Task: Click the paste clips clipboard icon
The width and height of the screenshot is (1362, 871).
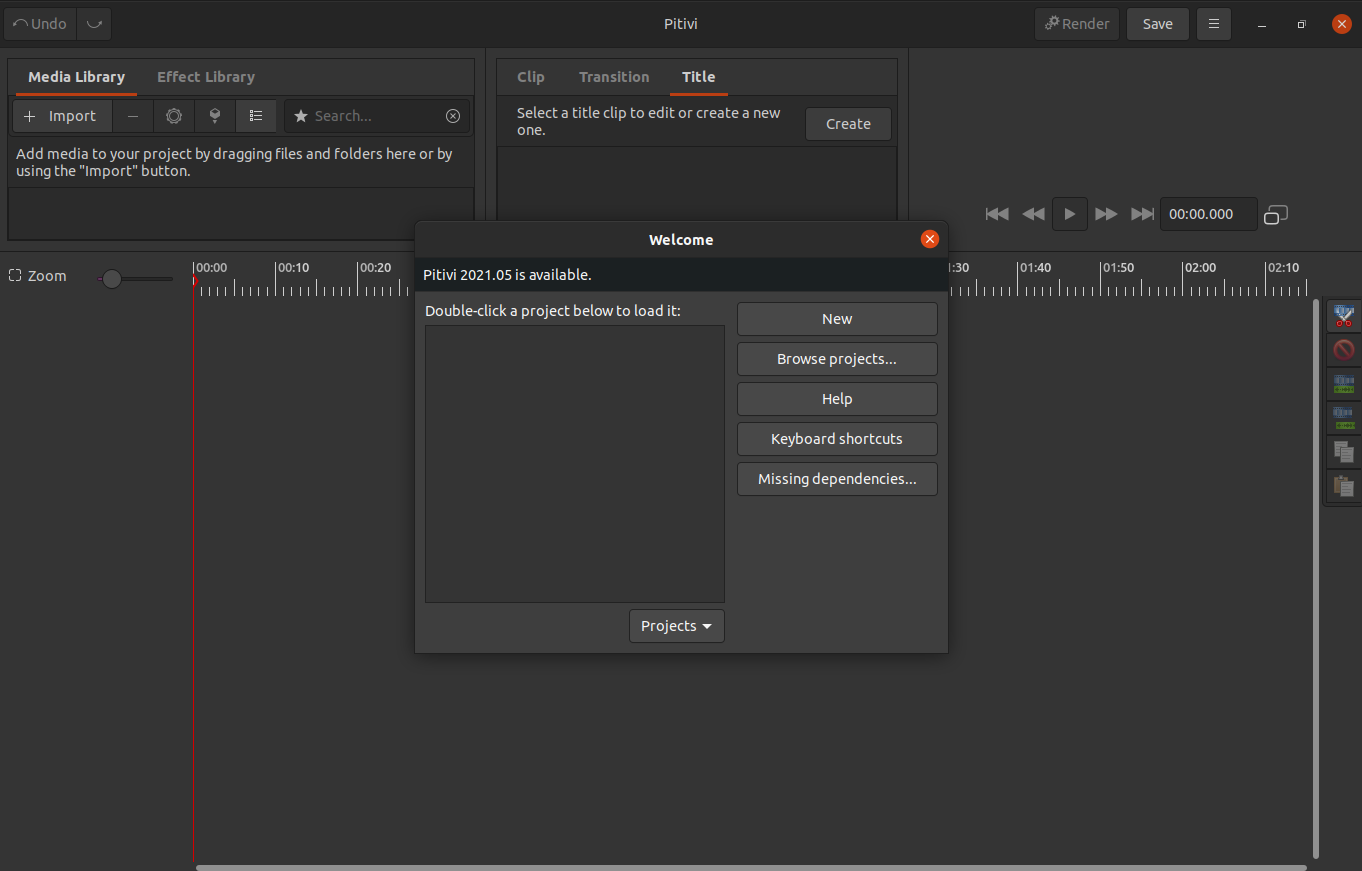Action: [x=1343, y=486]
